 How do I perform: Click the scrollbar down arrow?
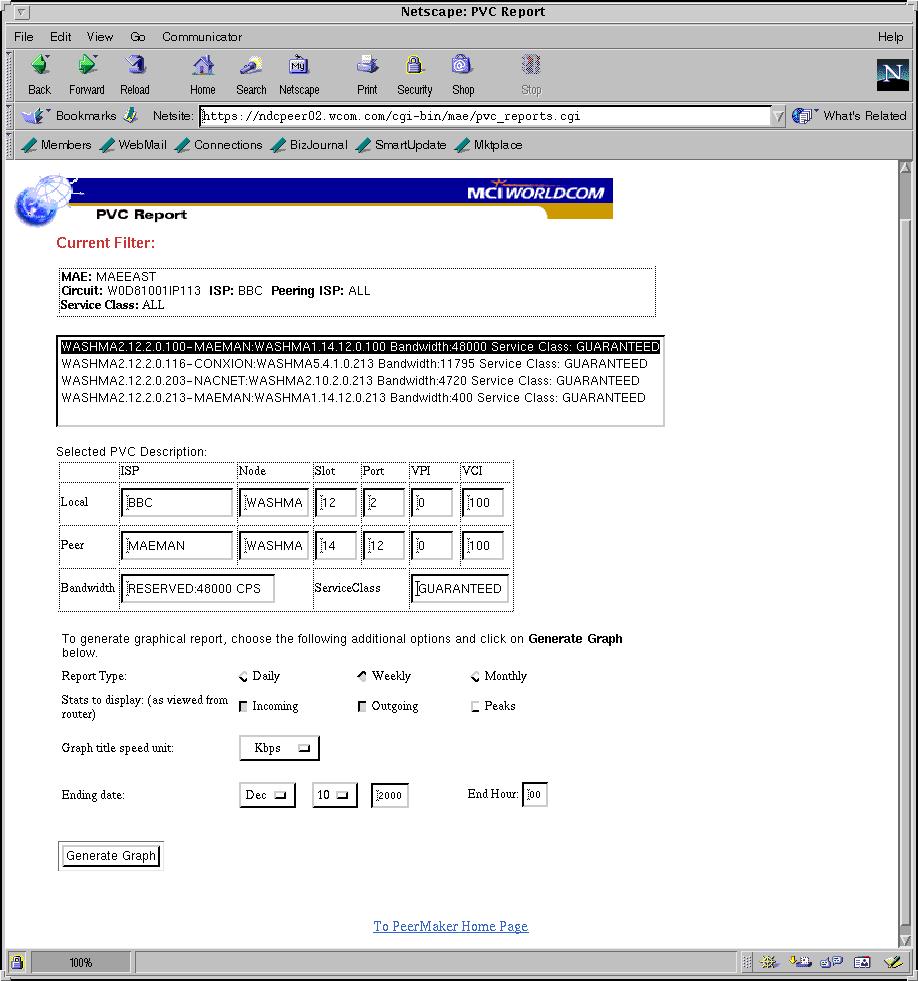(x=905, y=940)
